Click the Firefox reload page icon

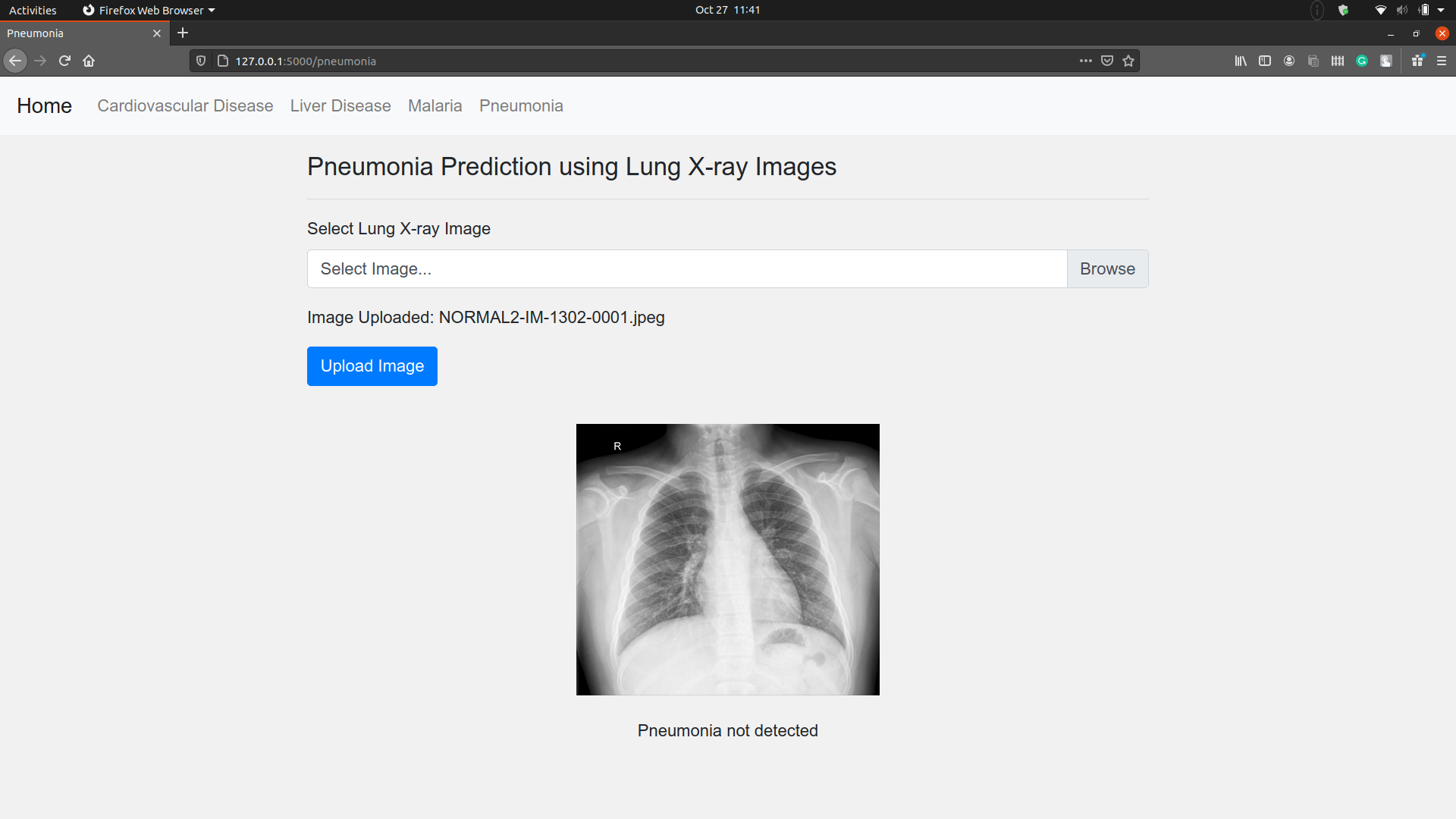click(64, 61)
